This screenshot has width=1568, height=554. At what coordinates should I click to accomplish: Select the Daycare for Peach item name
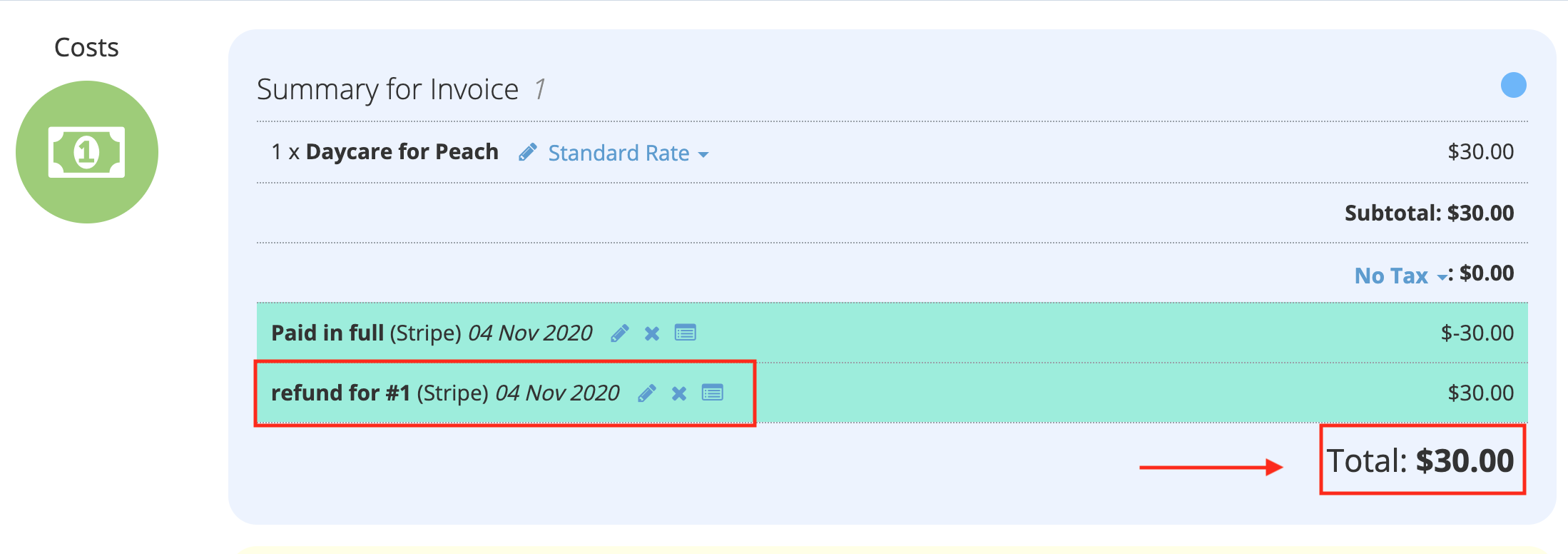[402, 151]
